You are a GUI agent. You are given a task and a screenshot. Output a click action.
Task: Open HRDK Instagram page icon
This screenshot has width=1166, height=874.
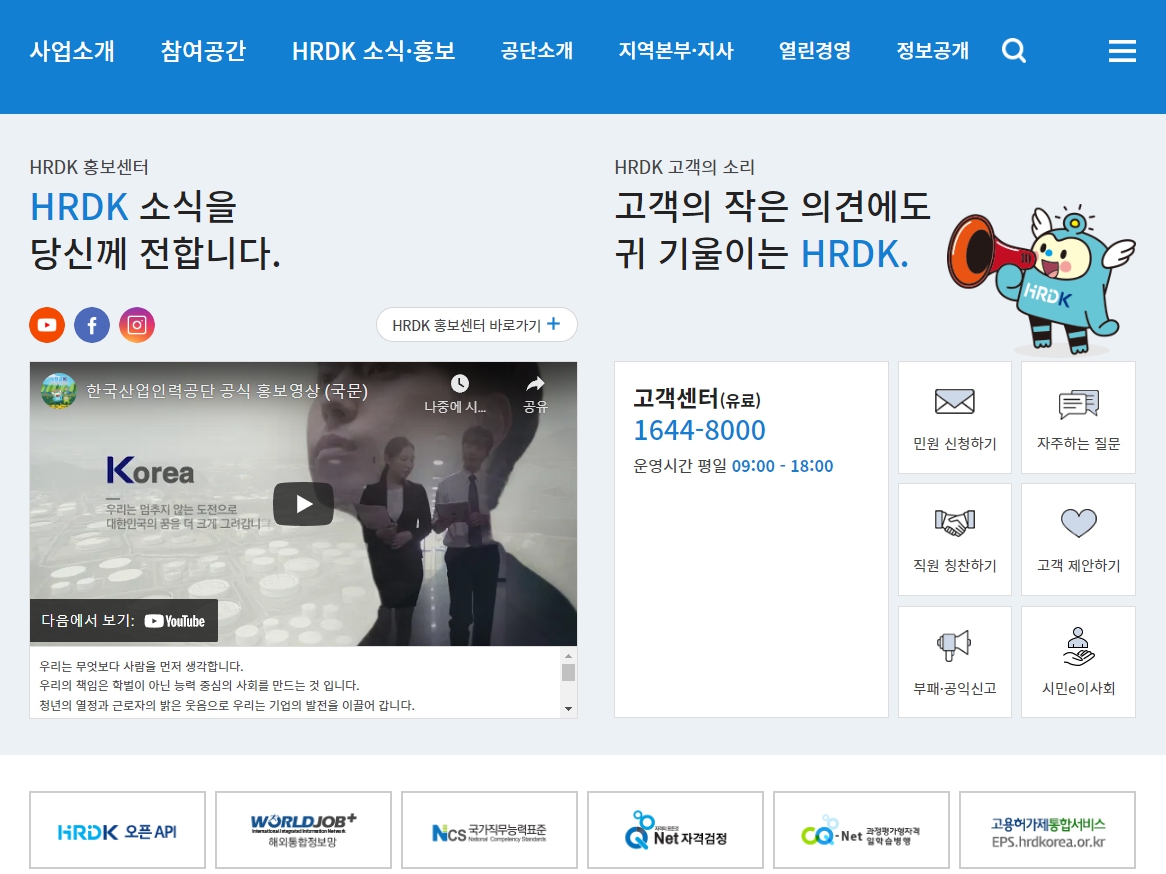point(137,325)
